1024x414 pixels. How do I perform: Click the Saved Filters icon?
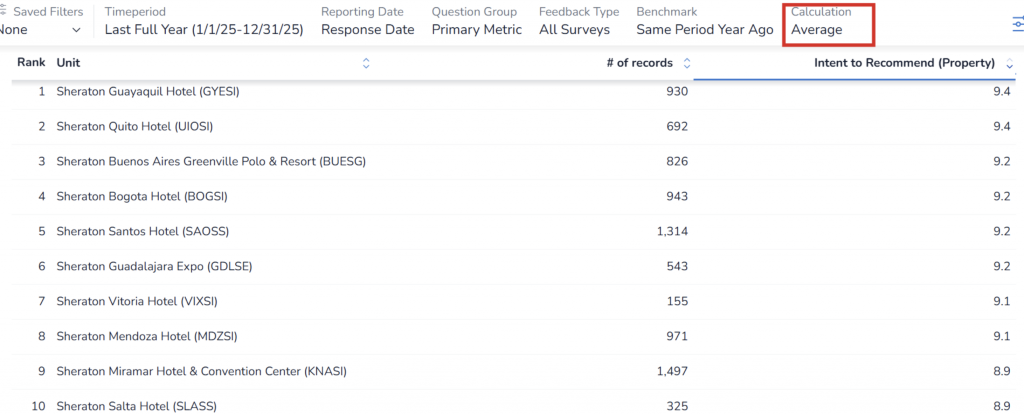tap(5, 11)
